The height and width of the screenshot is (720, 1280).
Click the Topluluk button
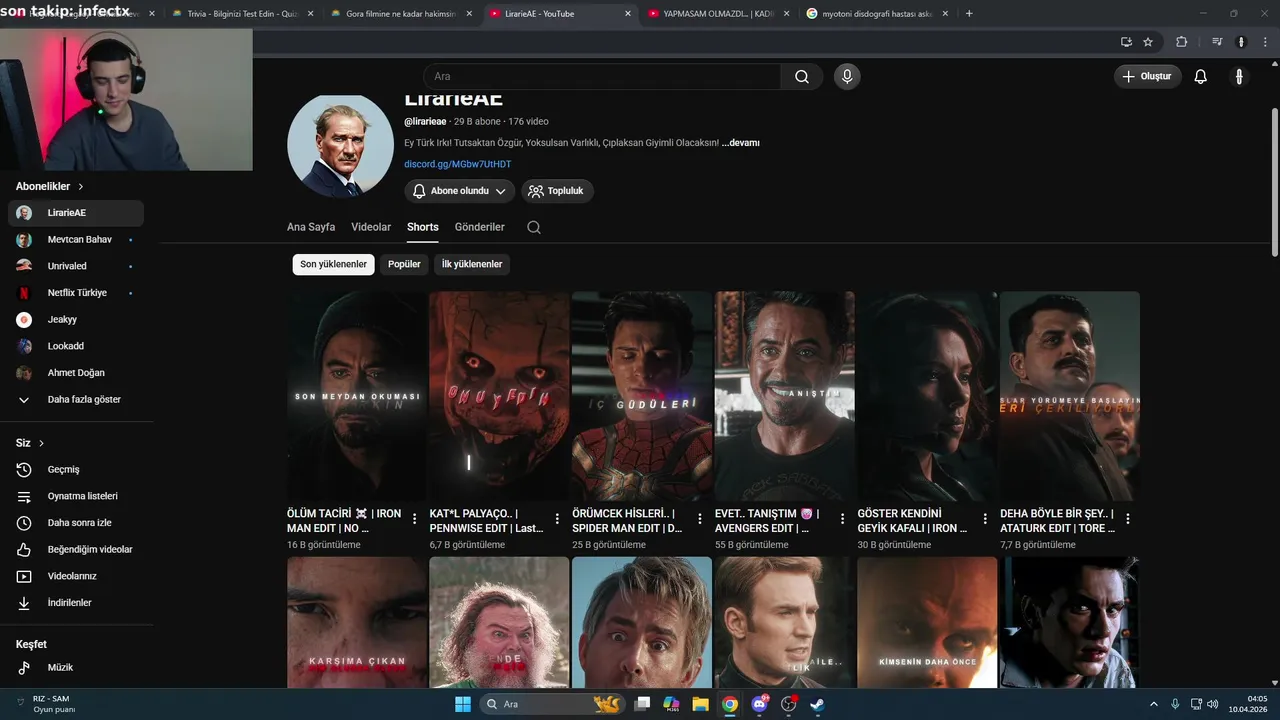(556, 191)
